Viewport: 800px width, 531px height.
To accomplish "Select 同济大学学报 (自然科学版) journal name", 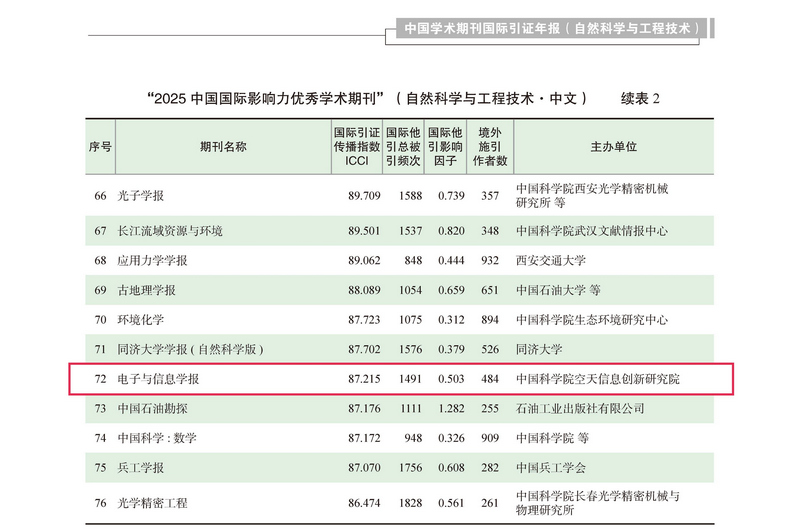I will click(x=190, y=350).
